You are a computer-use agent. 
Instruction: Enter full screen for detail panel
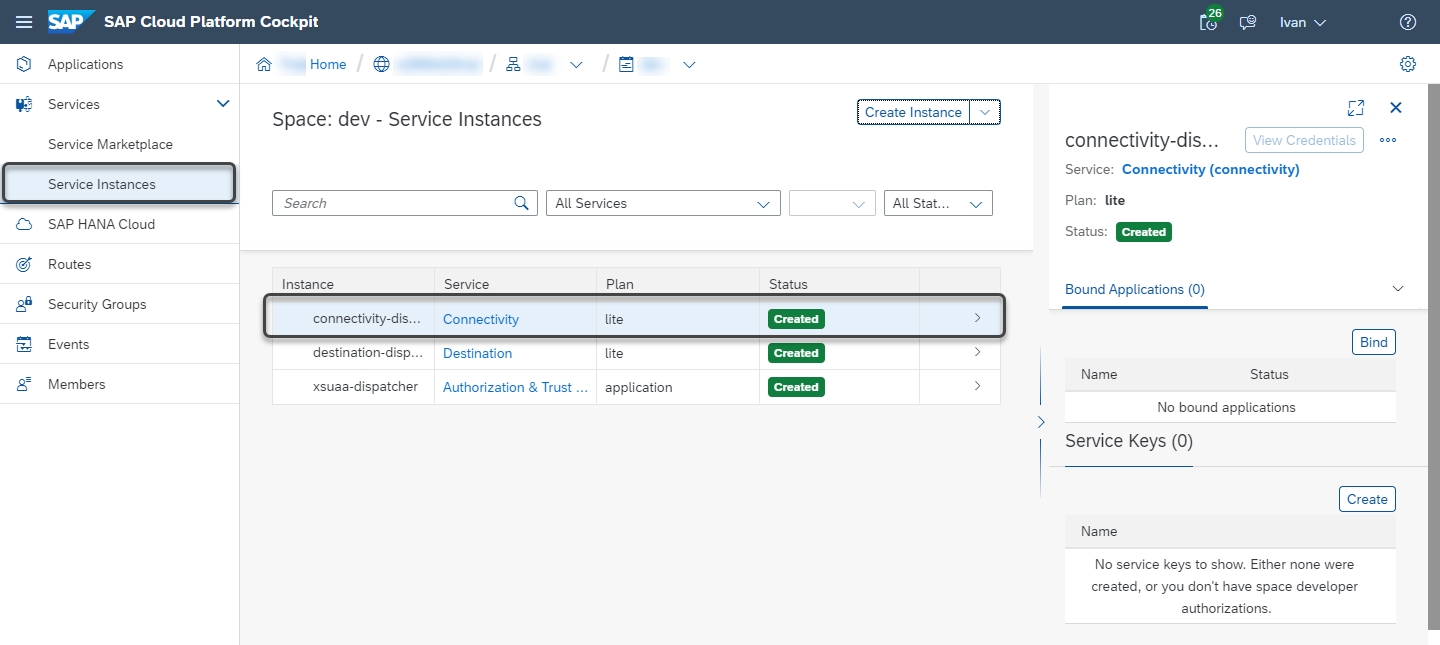[x=1356, y=107]
